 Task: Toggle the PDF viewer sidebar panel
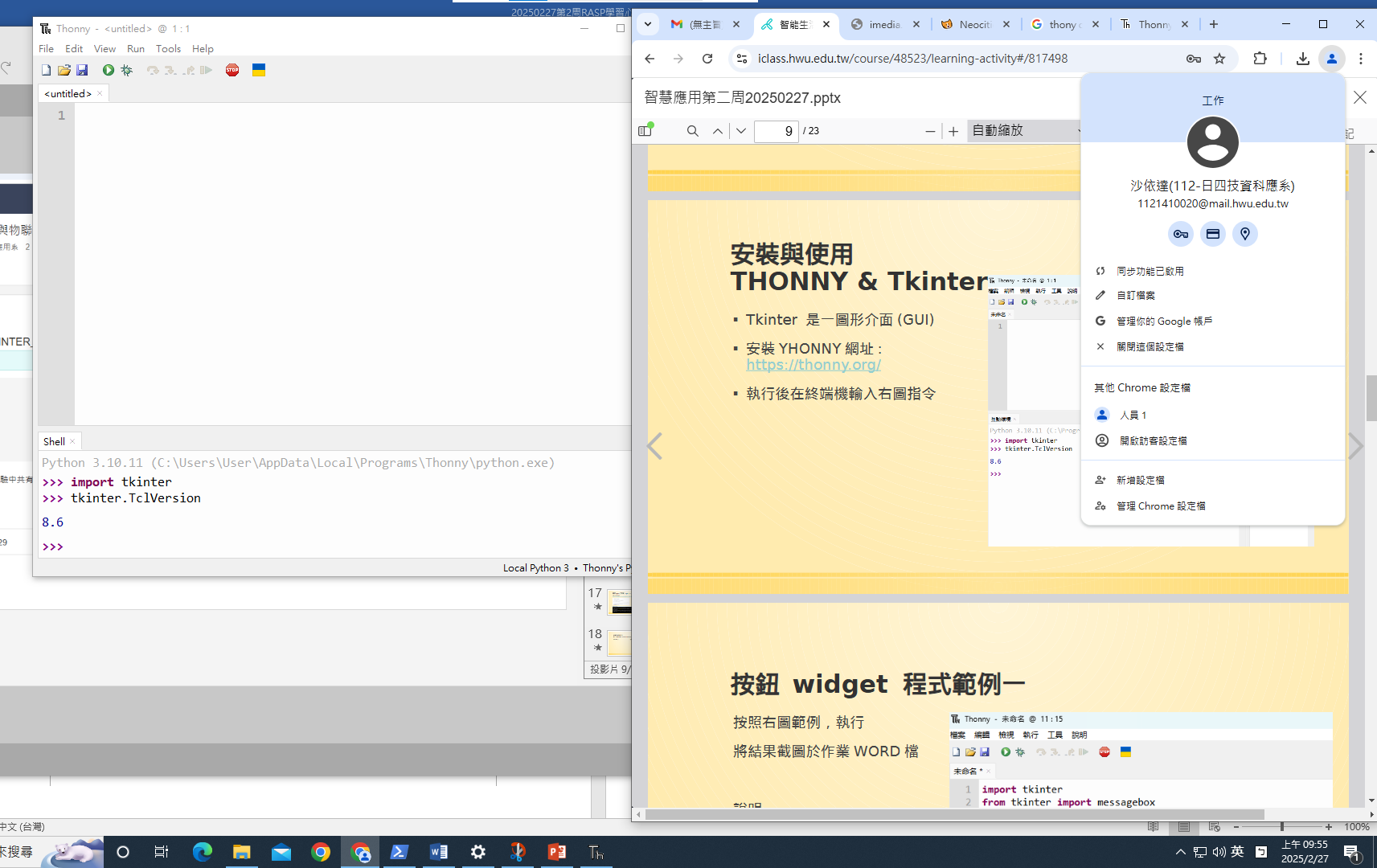click(x=645, y=131)
